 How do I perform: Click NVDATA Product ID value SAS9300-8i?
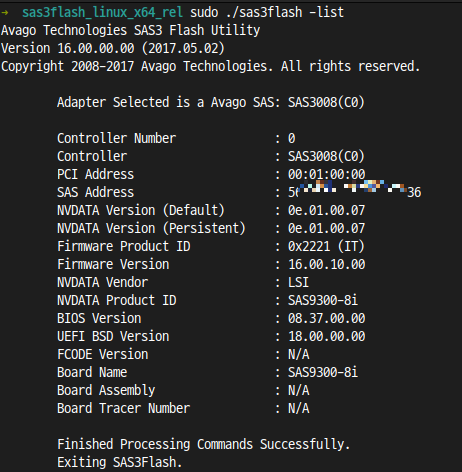tap(323, 300)
